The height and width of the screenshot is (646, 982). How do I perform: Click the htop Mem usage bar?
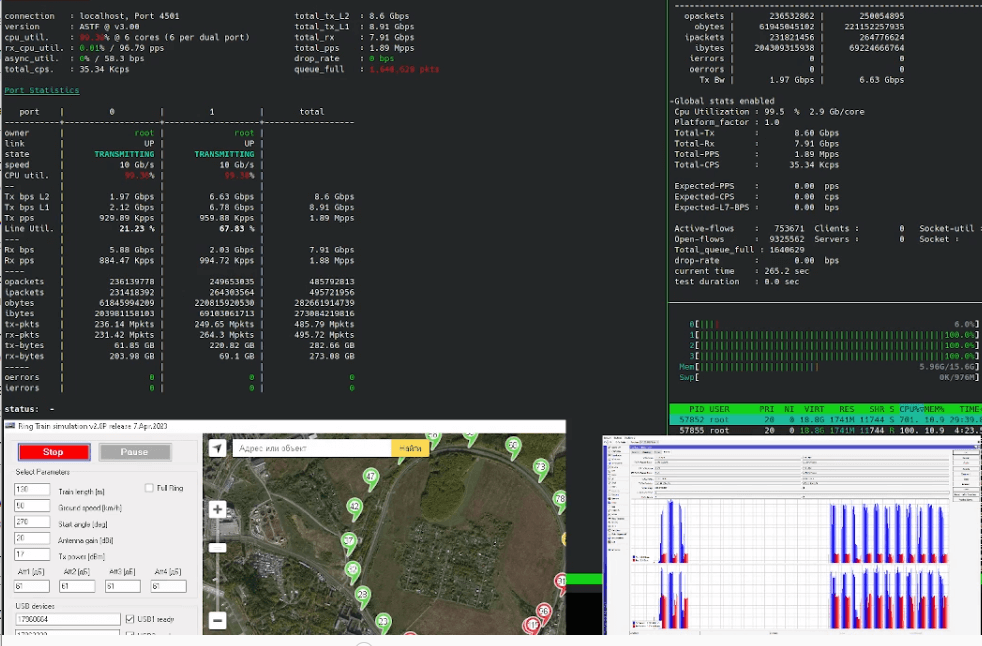[828, 367]
